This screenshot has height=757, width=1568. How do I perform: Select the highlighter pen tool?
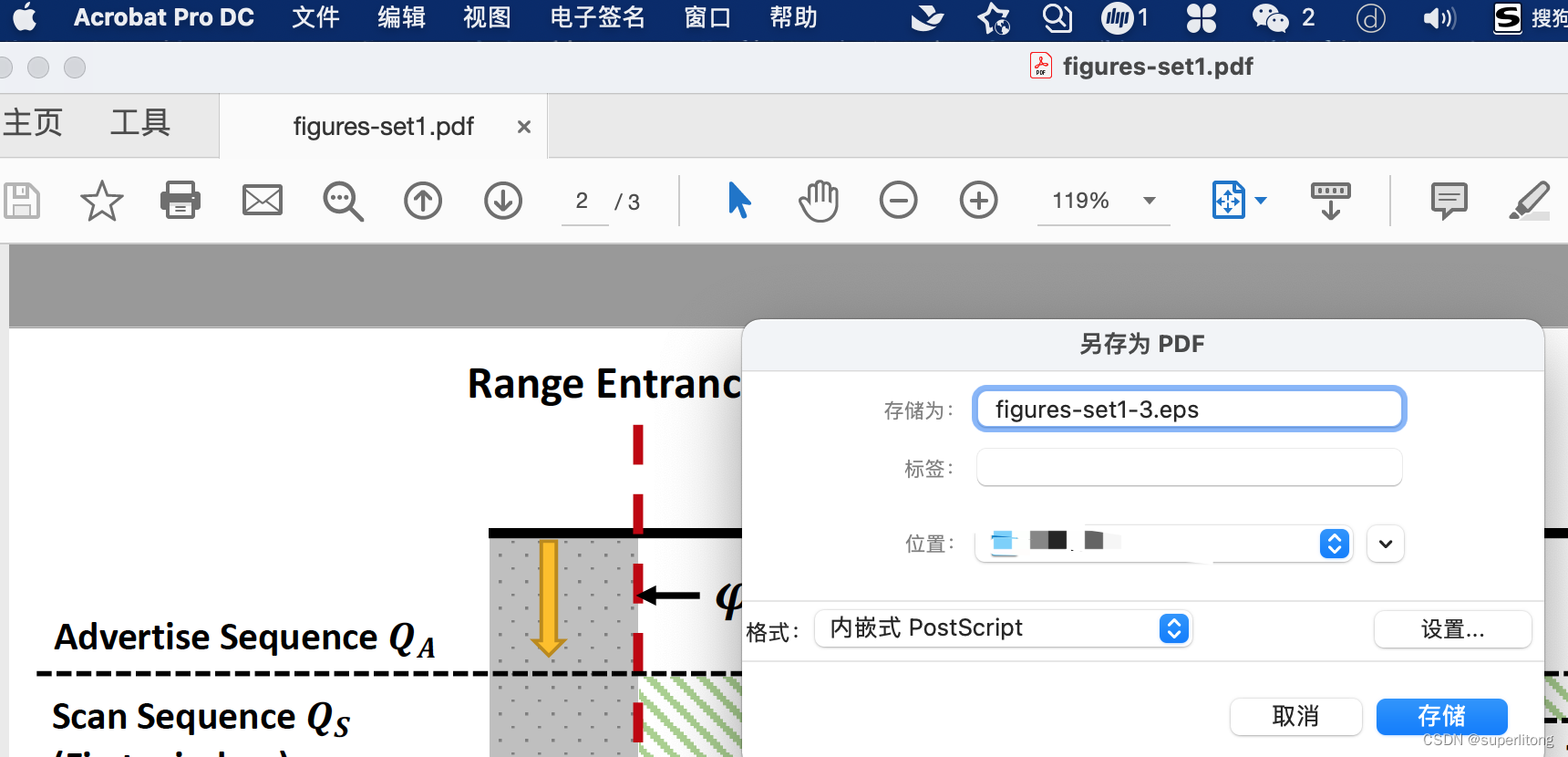1530,201
